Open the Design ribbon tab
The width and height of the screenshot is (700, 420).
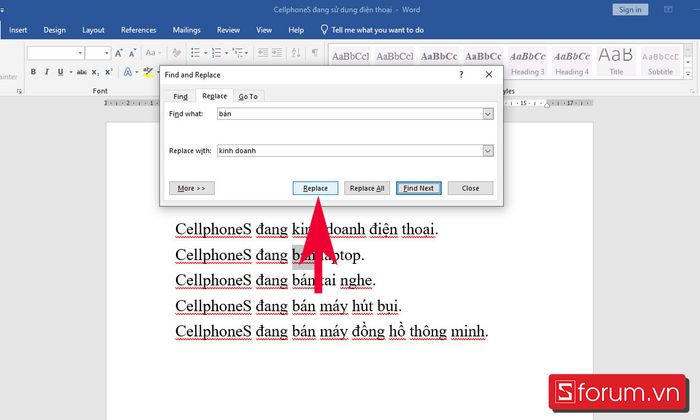tap(54, 30)
